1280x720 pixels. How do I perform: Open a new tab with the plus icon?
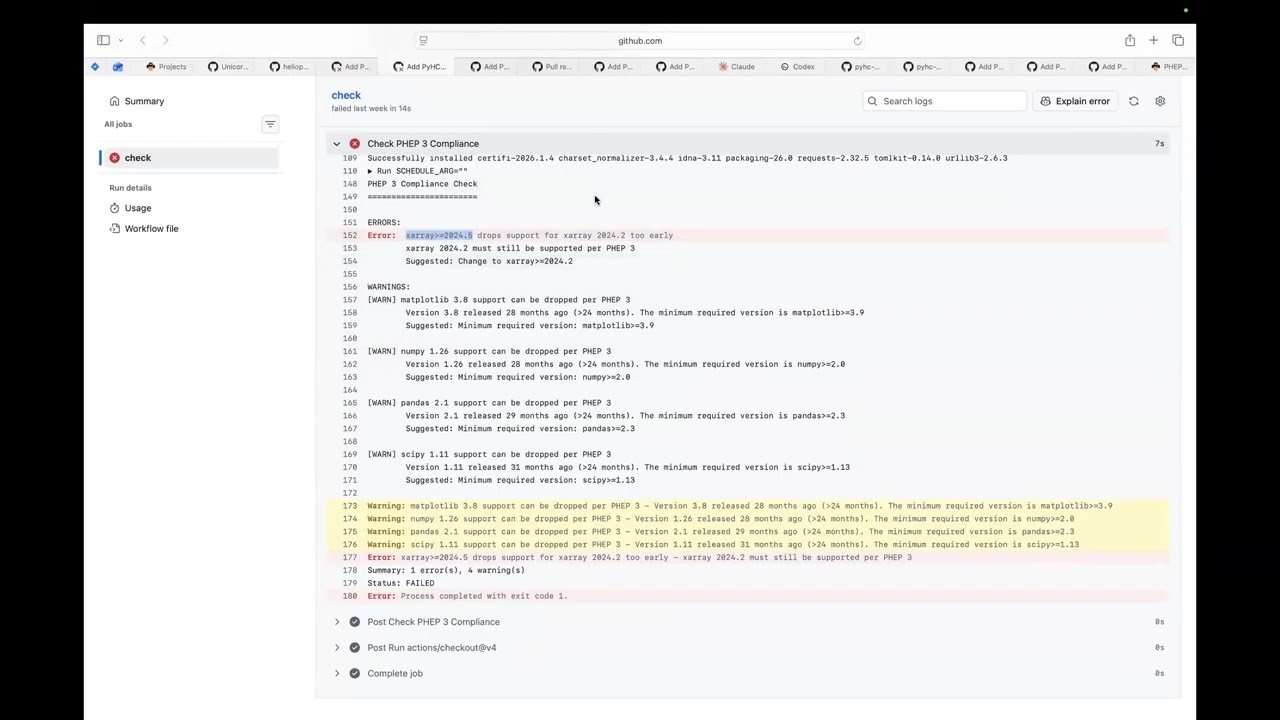point(1153,40)
